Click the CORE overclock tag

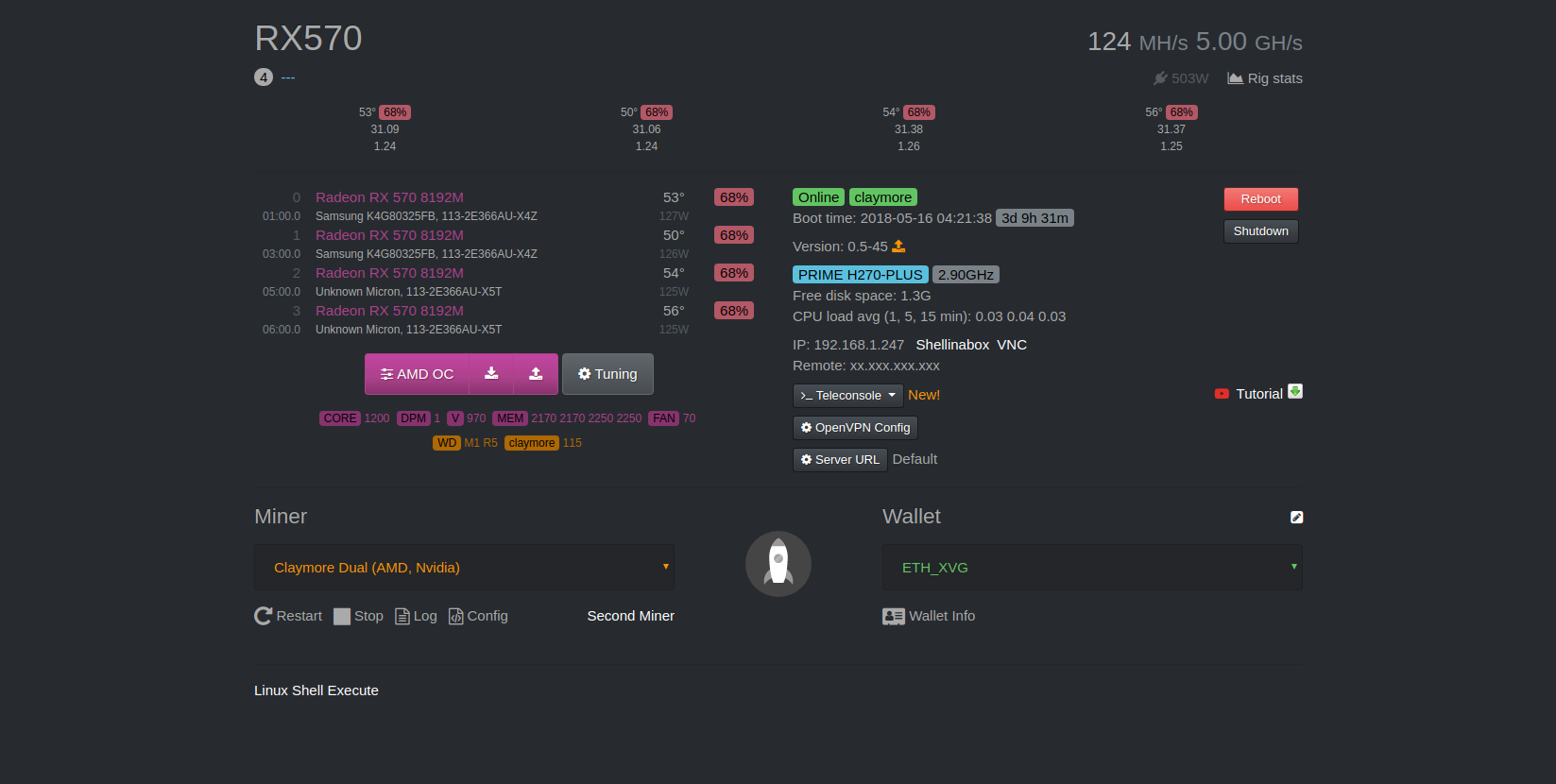[340, 418]
